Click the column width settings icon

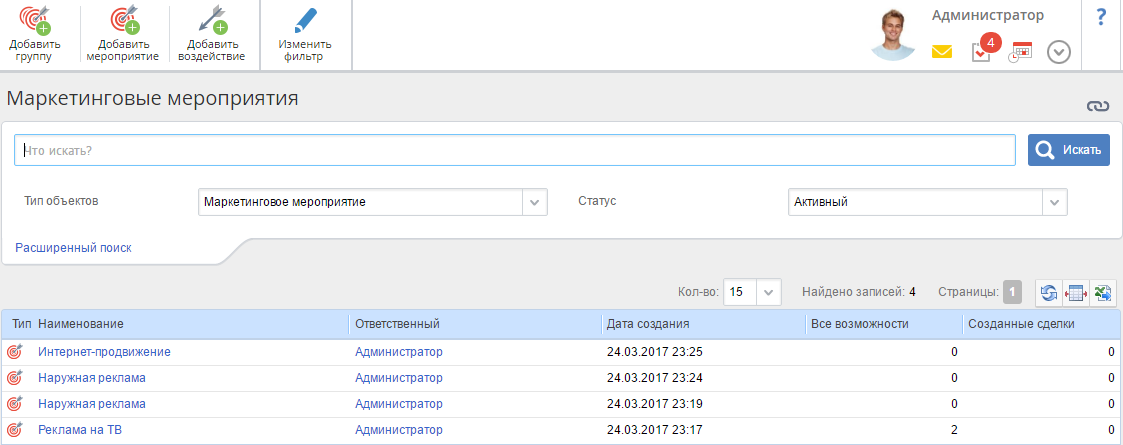pos(1076,292)
